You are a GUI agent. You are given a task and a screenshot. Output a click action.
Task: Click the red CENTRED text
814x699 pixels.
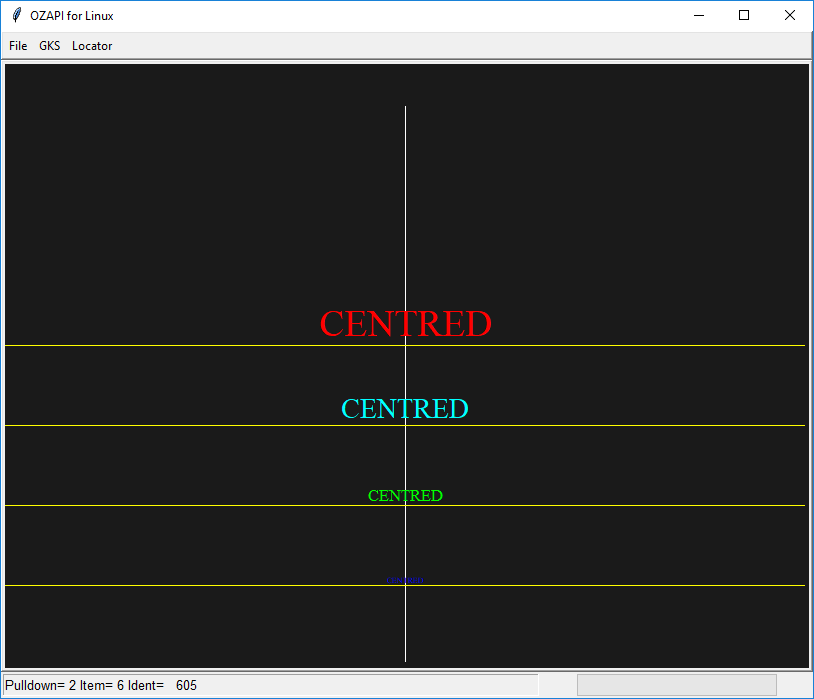[405, 324]
